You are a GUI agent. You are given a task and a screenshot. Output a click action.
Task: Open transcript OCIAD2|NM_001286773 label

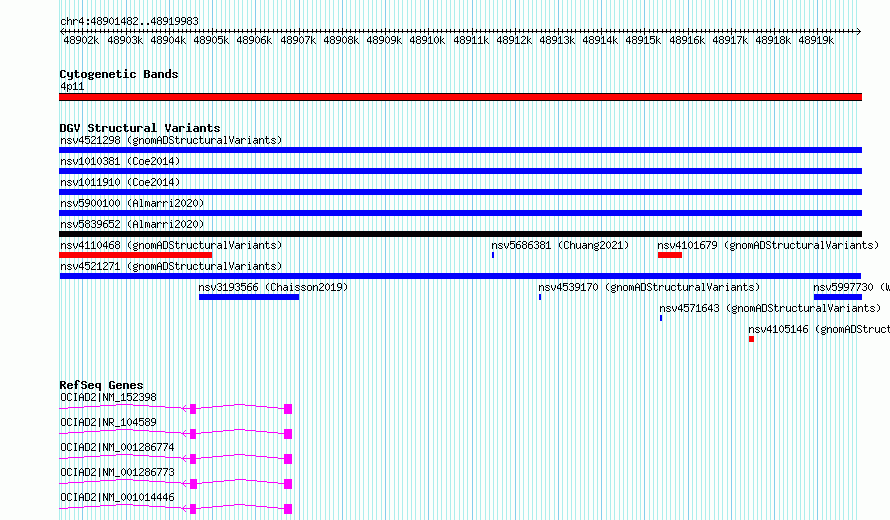[117, 472]
